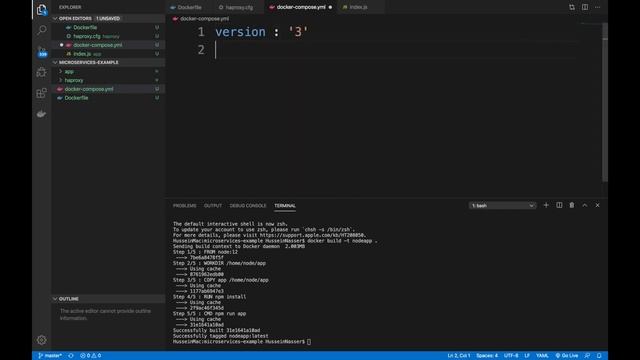This screenshot has width=640, height=360.
Task: Kill the terminal with trash icon
Action: point(572,205)
